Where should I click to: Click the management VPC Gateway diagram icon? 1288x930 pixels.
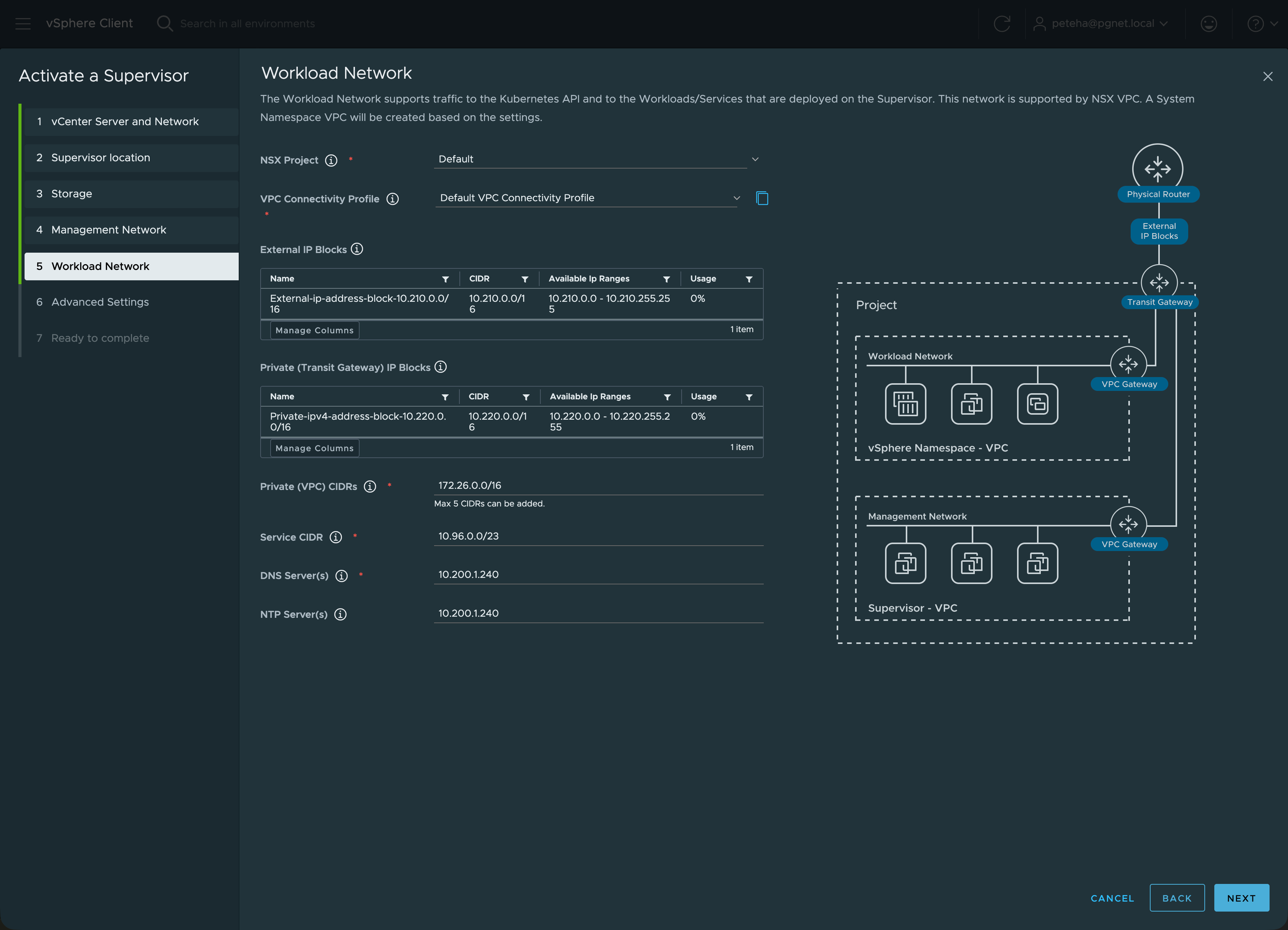coord(1128,524)
